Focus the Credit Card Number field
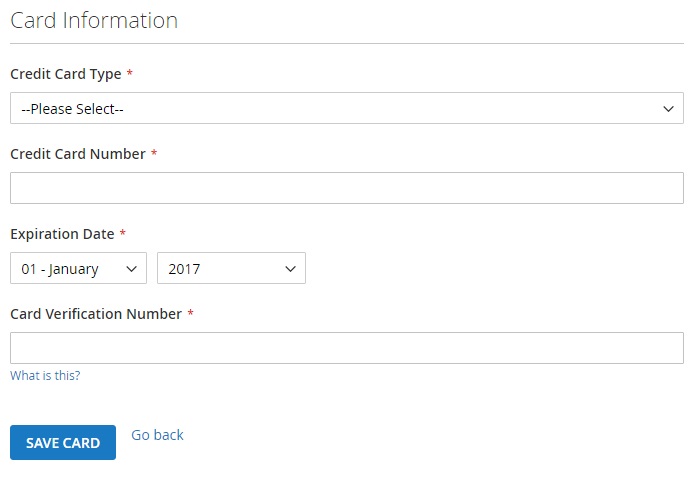699x479 pixels. click(x=346, y=188)
